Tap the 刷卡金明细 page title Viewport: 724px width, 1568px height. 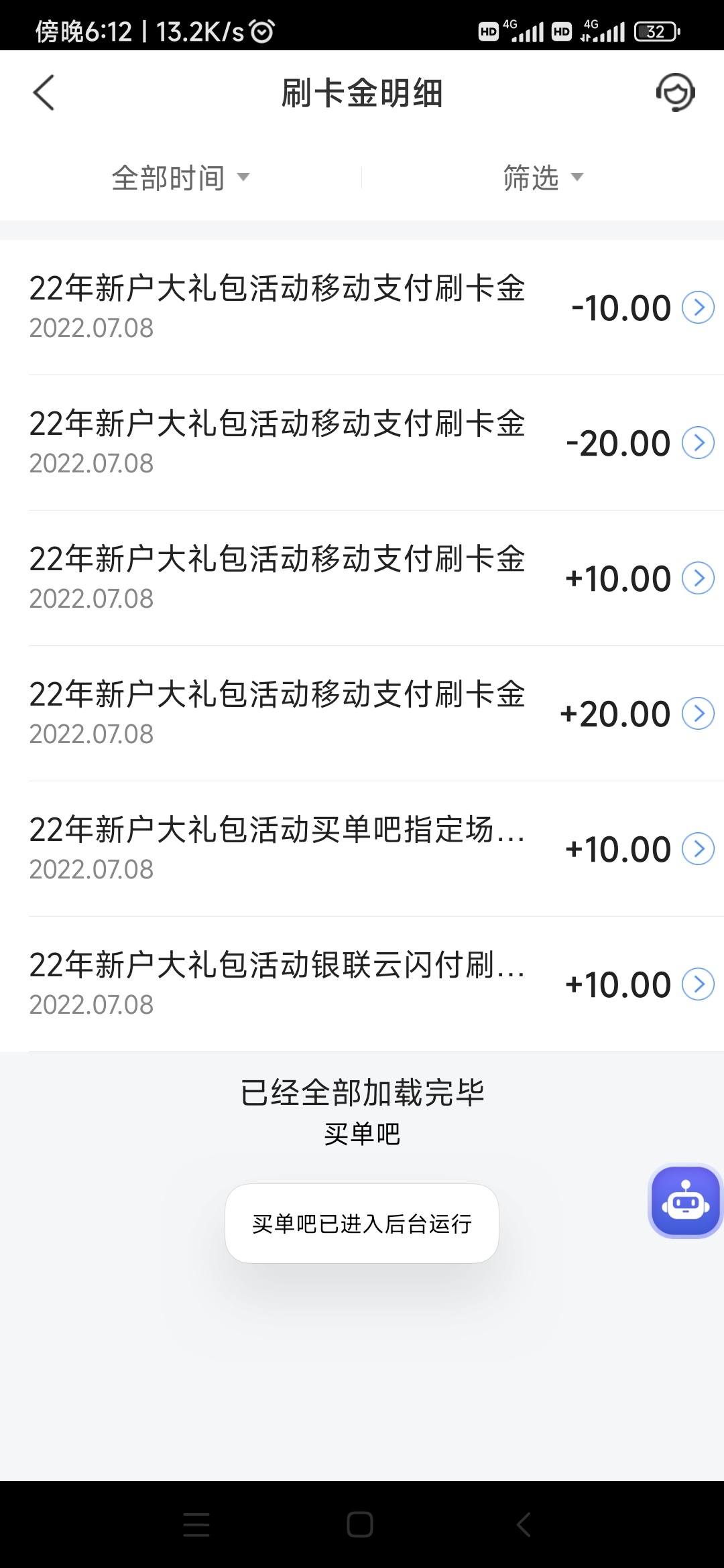(x=362, y=92)
